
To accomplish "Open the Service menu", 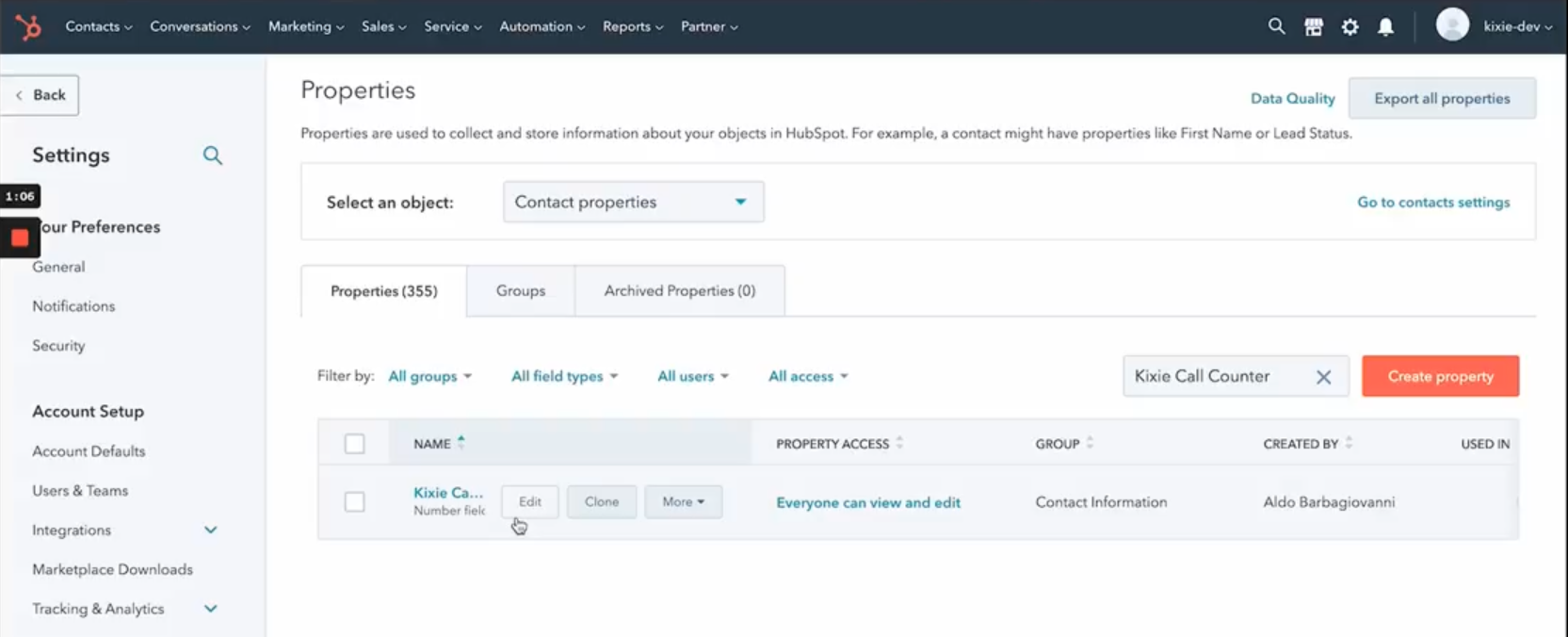I will 453,26.
